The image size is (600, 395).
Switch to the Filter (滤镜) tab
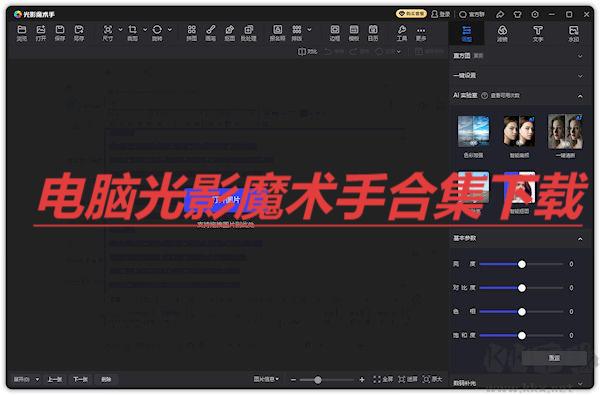(x=502, y=33)
